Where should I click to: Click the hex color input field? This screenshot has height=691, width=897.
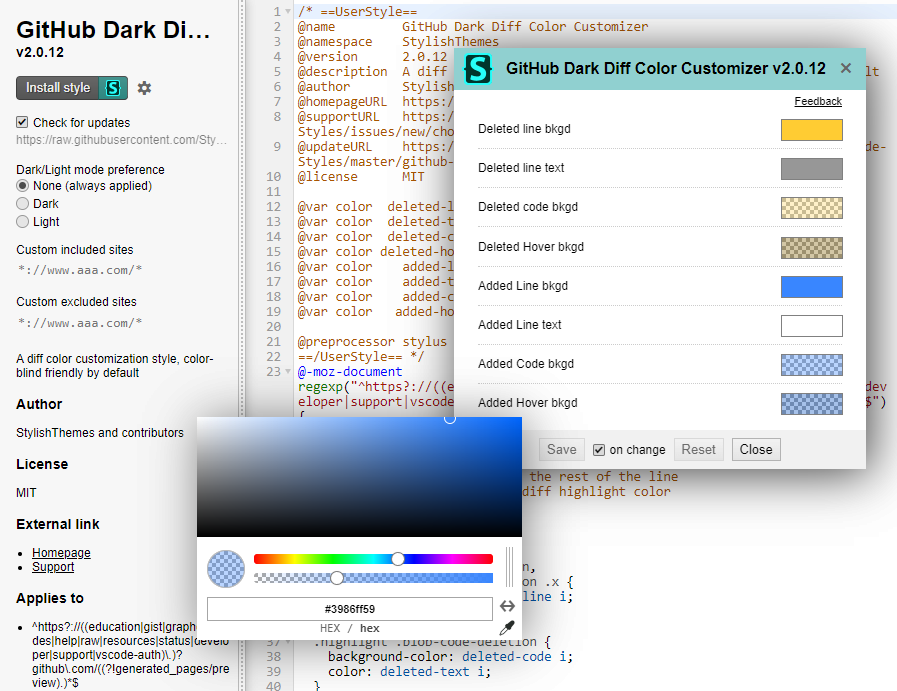350,609
